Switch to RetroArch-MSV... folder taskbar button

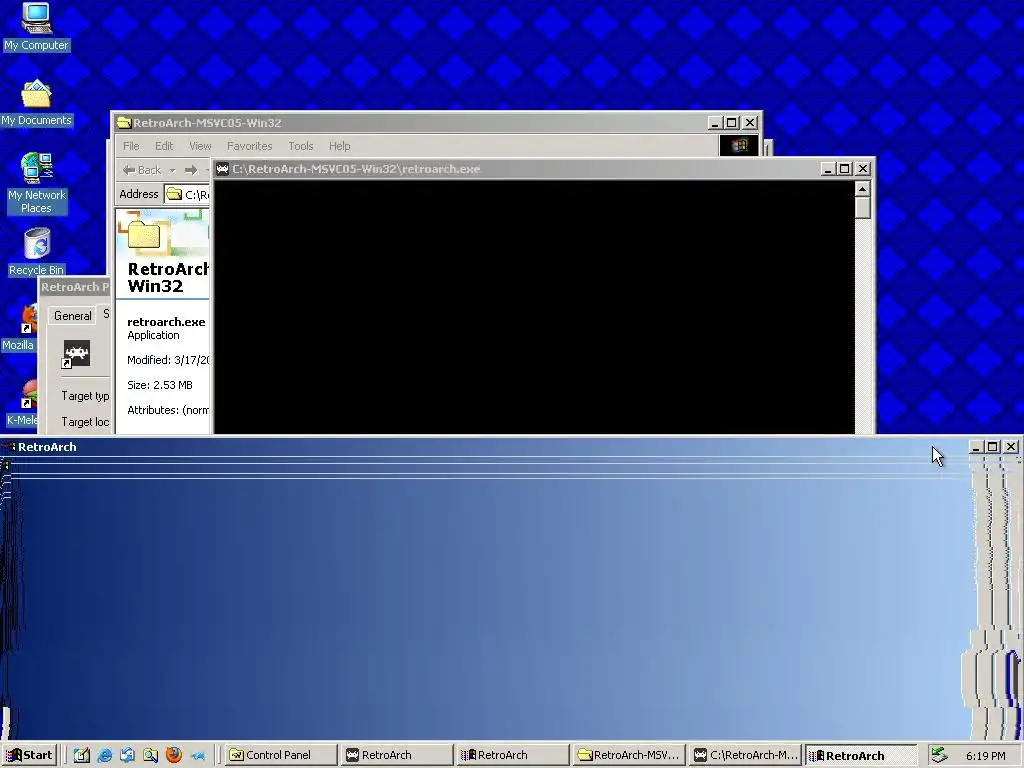tap(630, 755)
